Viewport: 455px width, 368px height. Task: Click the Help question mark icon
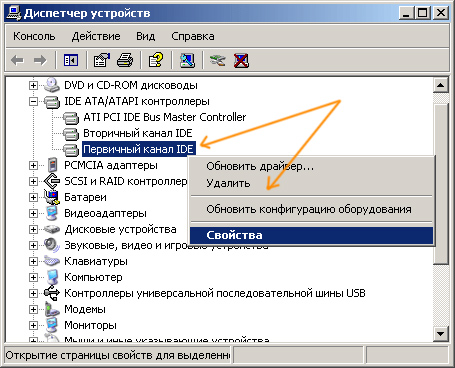(156, 61)
